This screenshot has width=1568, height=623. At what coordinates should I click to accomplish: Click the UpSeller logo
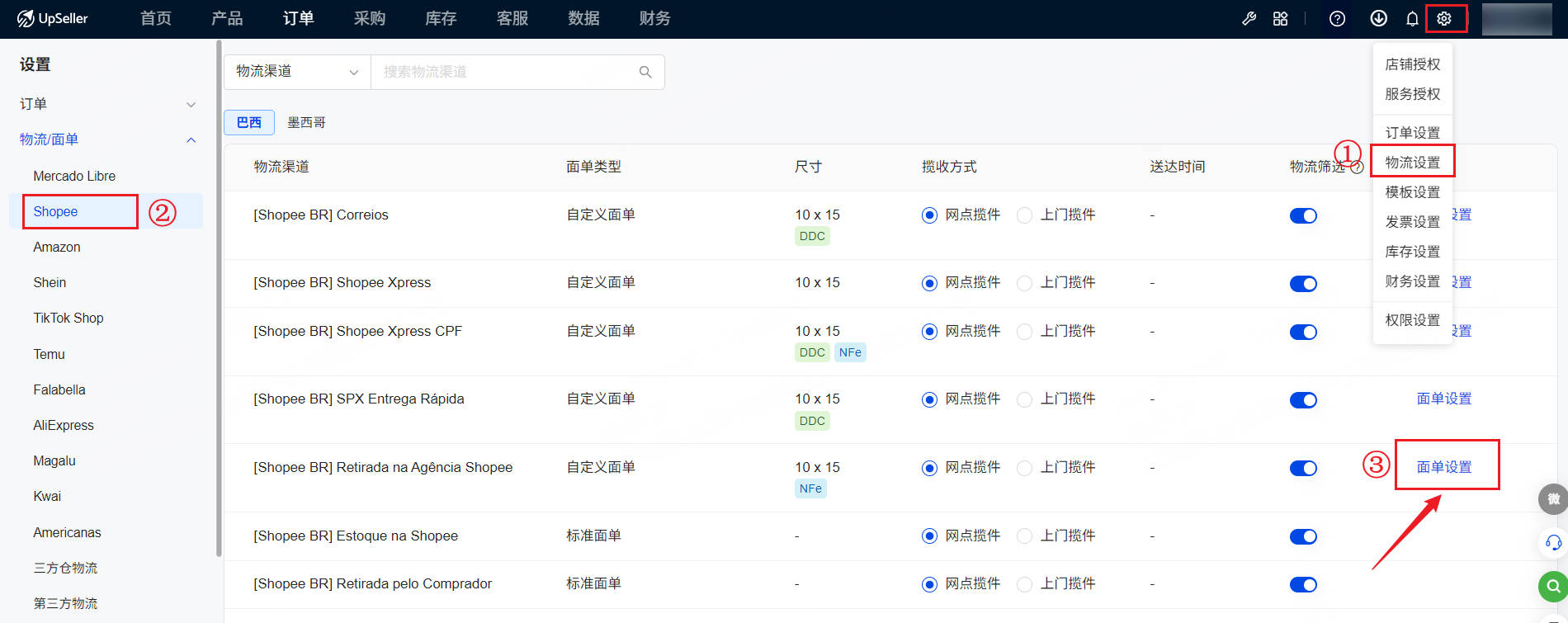click(52, 18)
